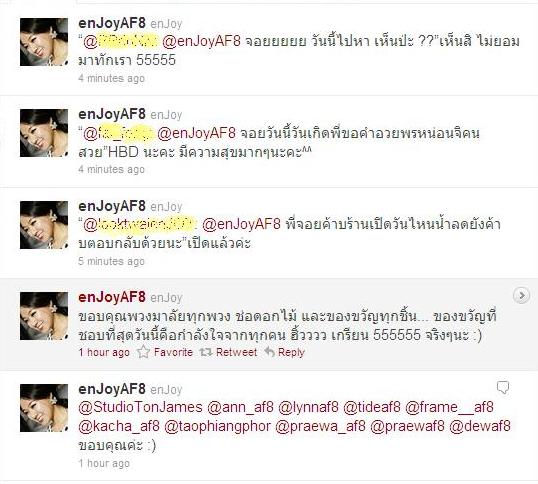Click the Retweet arrows icon
Screen dimensions: 538x484
(x=206, y=352)
